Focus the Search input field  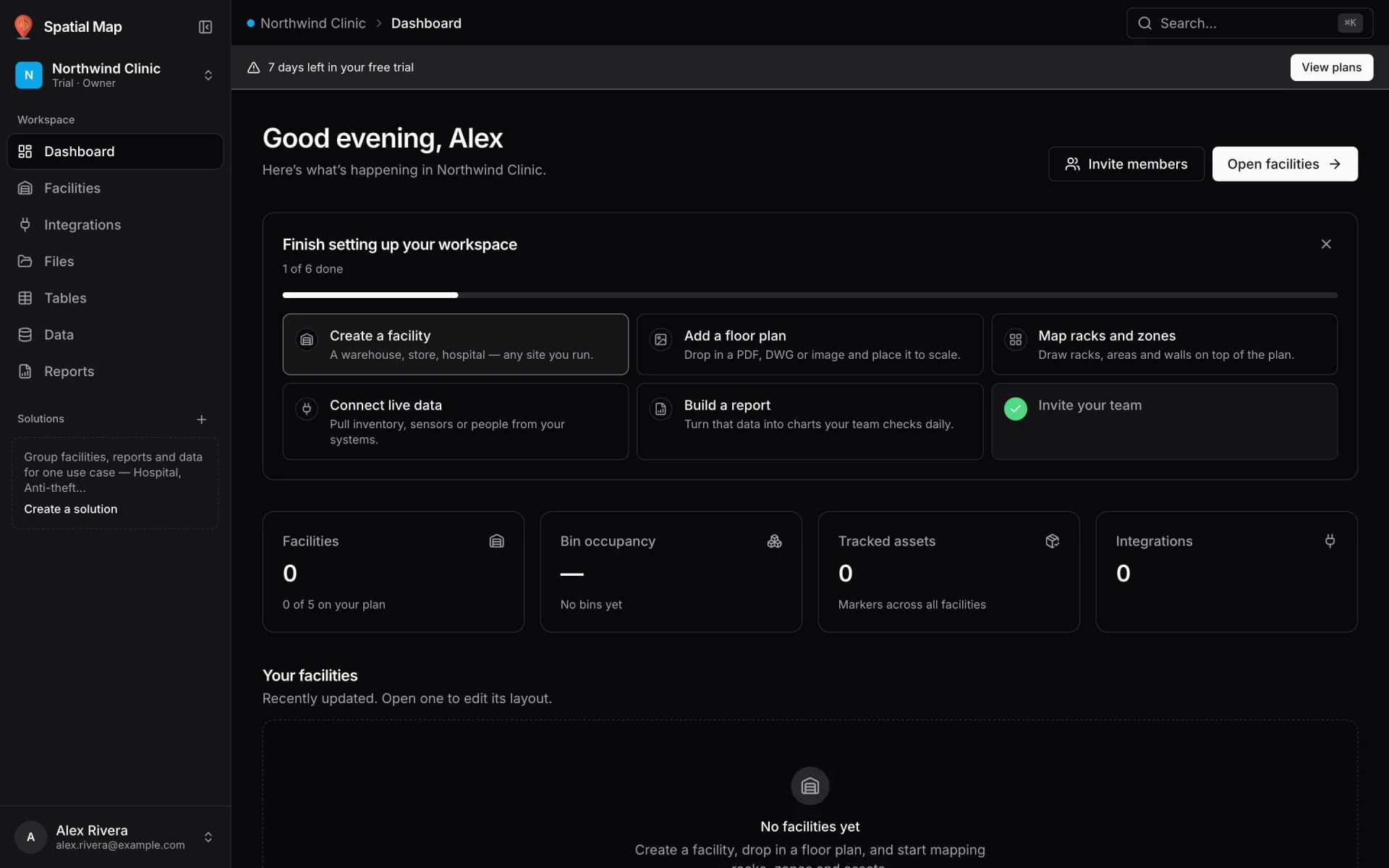click(1249, 23)
